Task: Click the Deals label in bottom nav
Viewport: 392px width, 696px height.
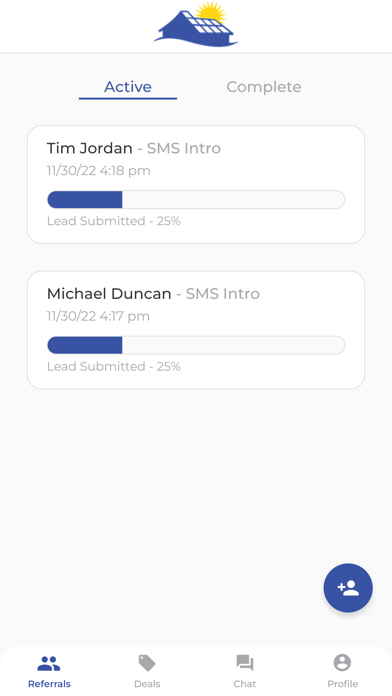Action: point(147,684)
